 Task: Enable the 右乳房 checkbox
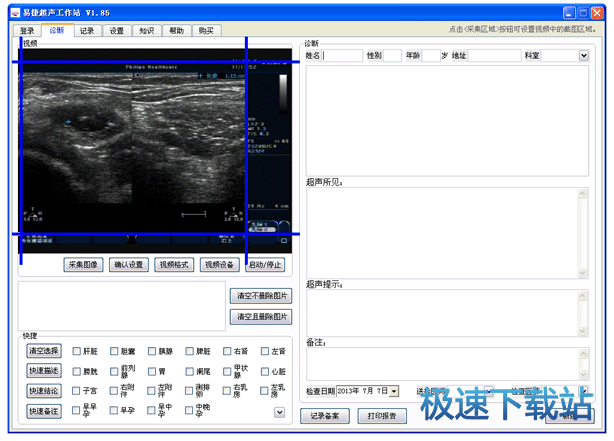226,391
